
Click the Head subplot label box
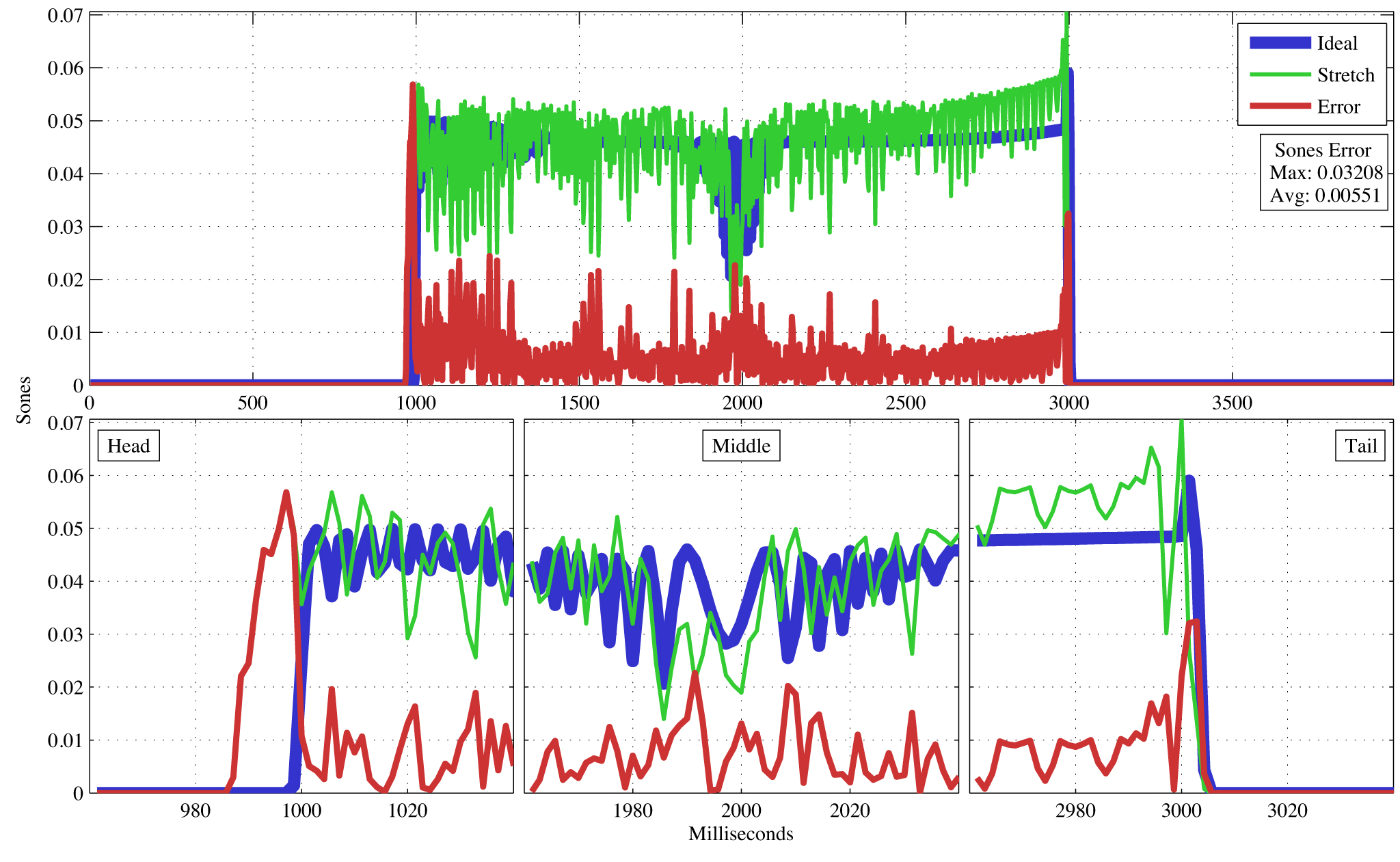point(129,446)
